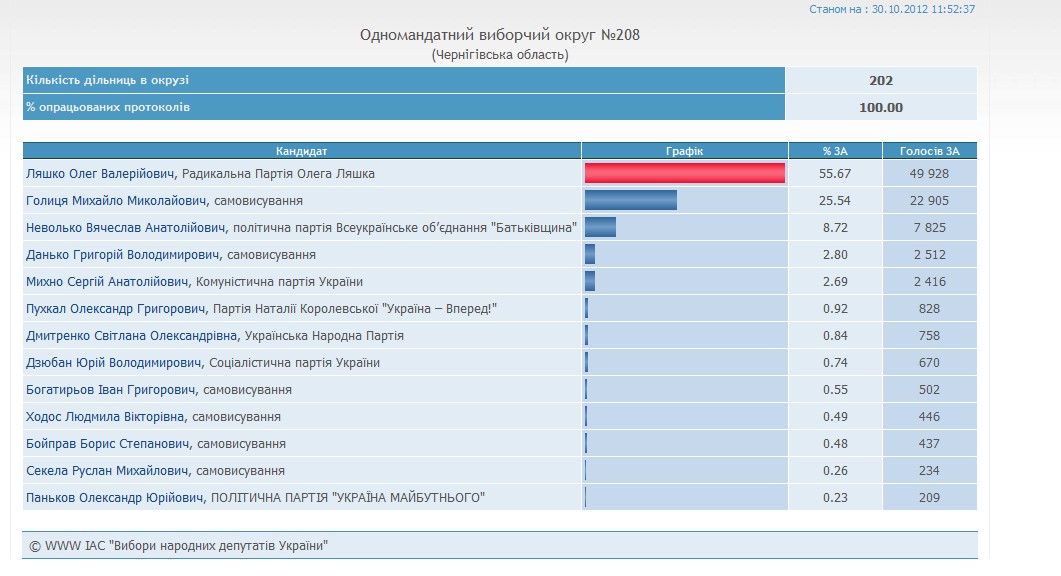Click Михно Сергій Анатолійович name
The height and width of the screenshot is (576, 1061).
[107, 282]
